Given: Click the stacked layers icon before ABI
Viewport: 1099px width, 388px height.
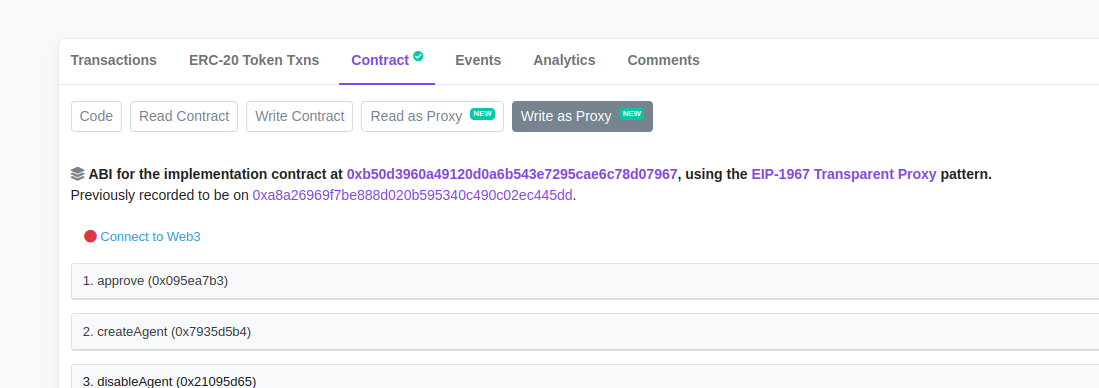Looking at the screenshot, I should 78,174.
